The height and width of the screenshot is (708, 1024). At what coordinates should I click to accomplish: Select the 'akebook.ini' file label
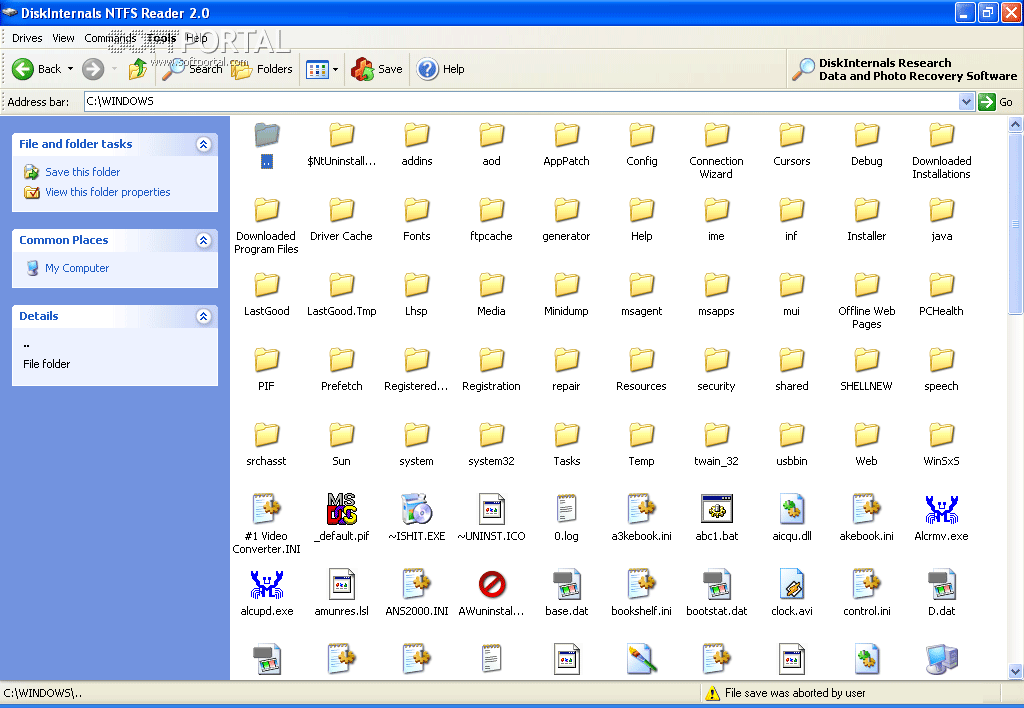coord(867,536)
